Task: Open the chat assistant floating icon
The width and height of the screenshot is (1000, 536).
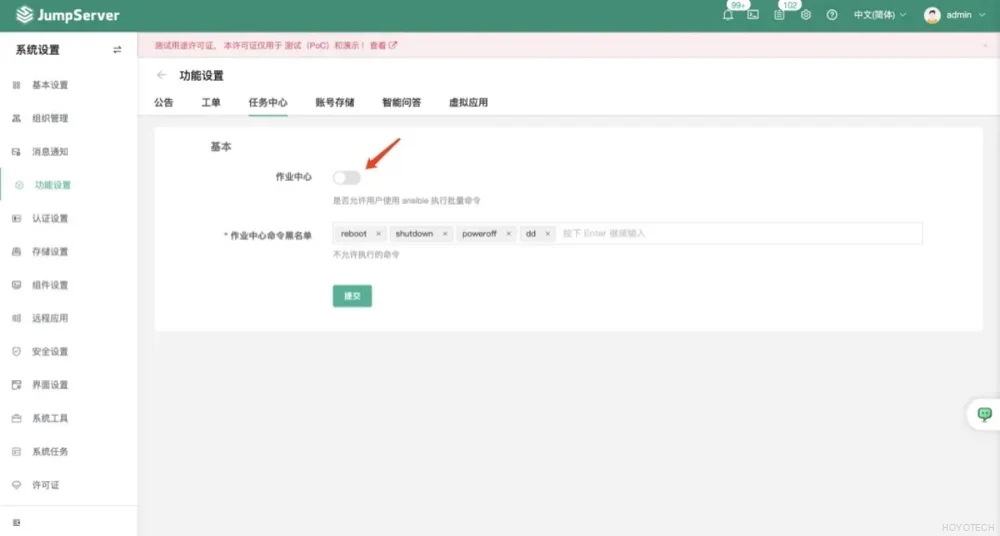Action: coord(984,414)
